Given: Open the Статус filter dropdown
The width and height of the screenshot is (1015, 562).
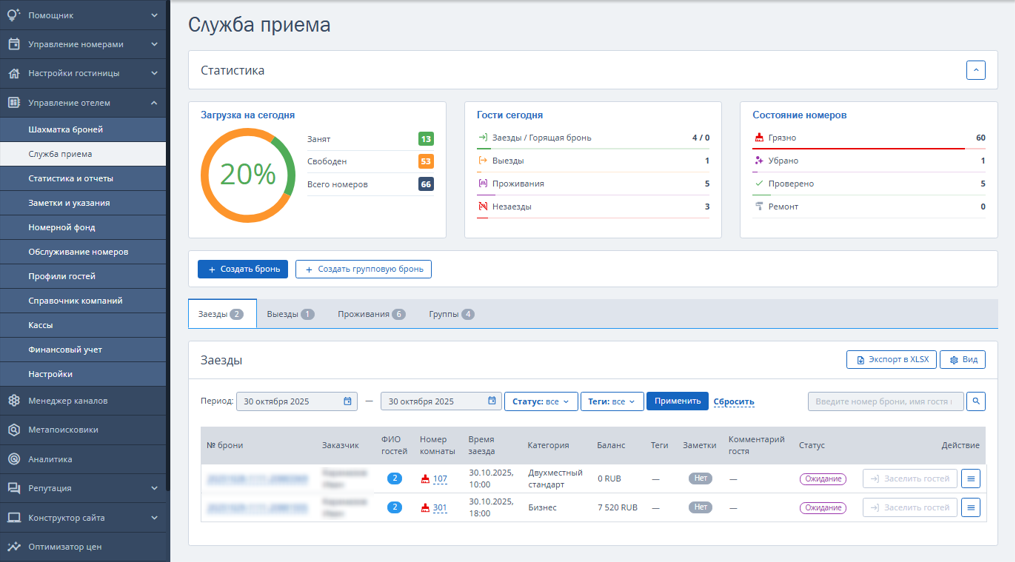Looking at the screenshot, I should point(540,401).
